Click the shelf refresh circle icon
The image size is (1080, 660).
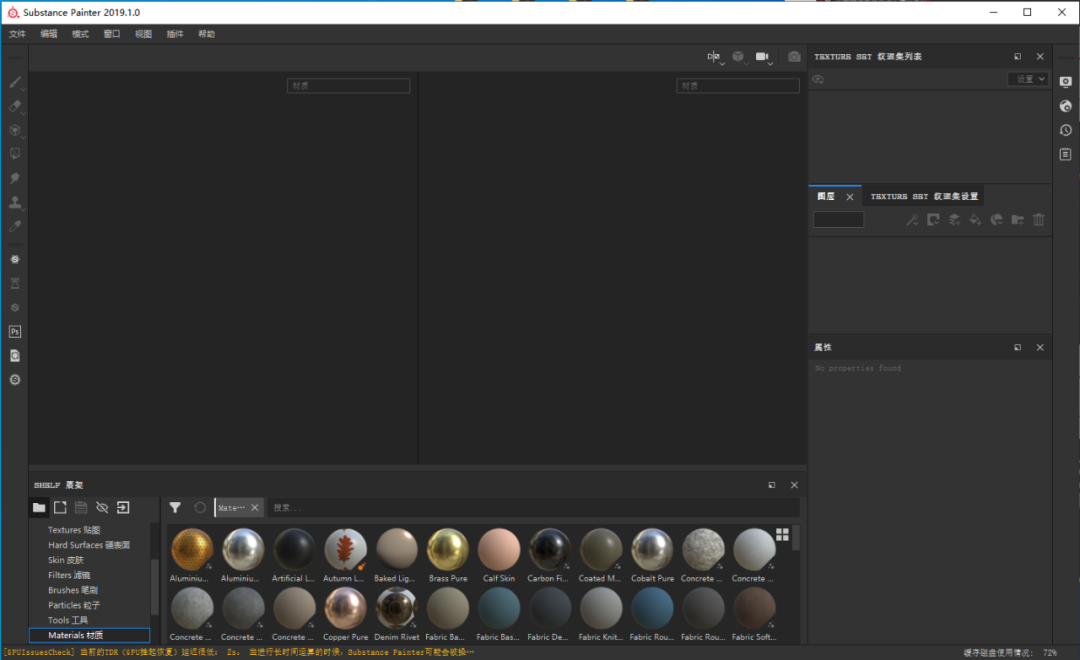pos(200,508)
